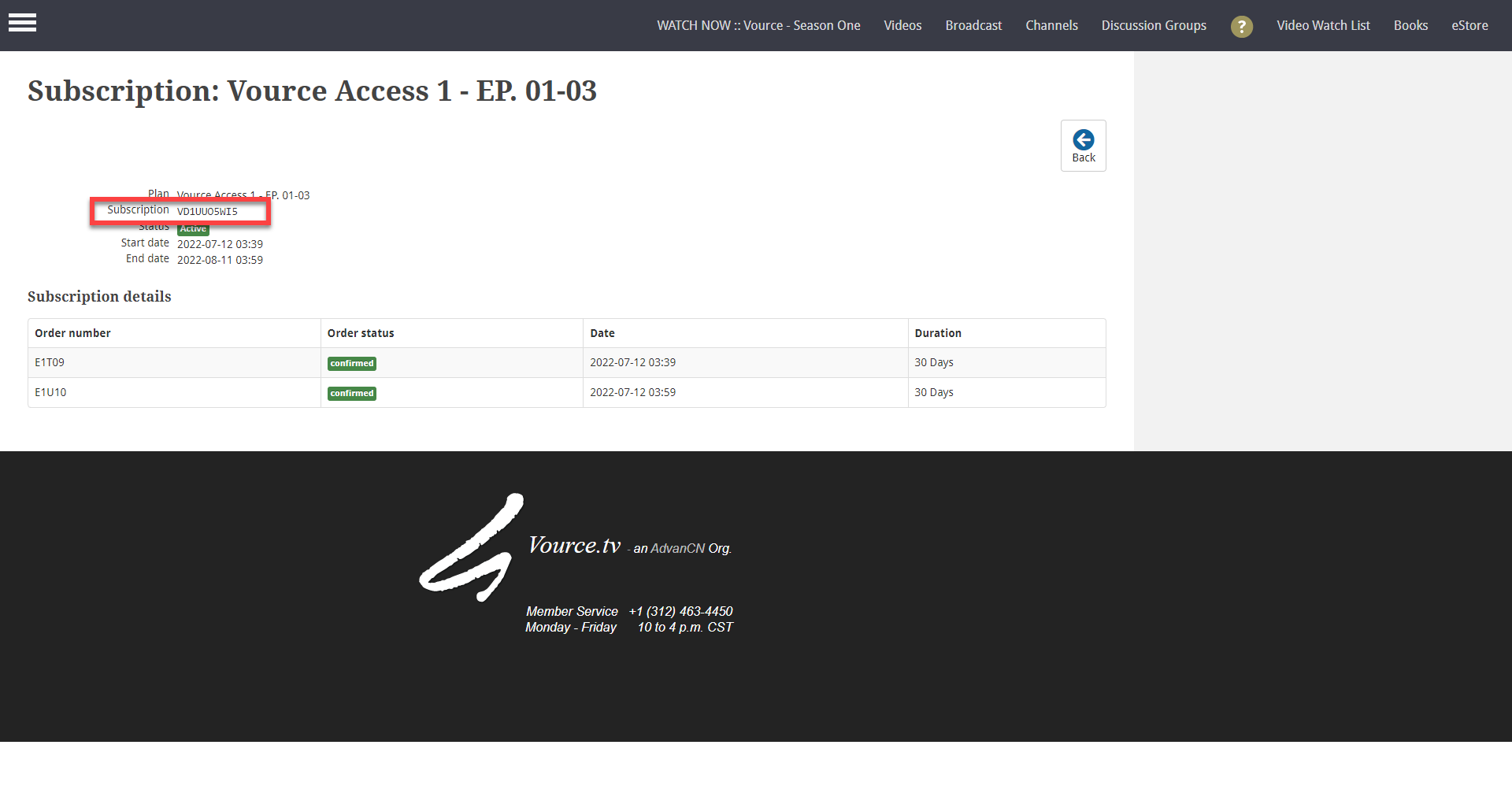Select the Channels menu item
The image size is (1512, 793).
[1051, 25]
